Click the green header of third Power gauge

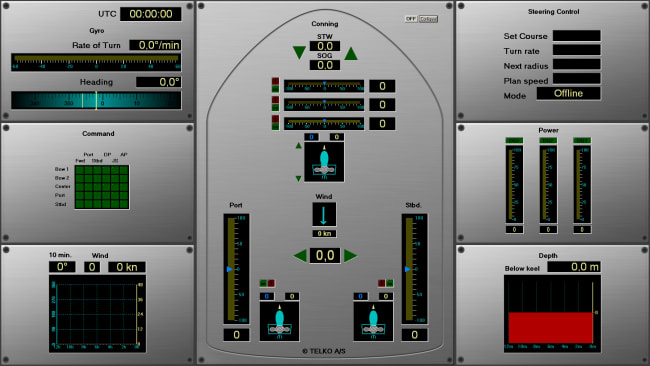pos(582,141)
